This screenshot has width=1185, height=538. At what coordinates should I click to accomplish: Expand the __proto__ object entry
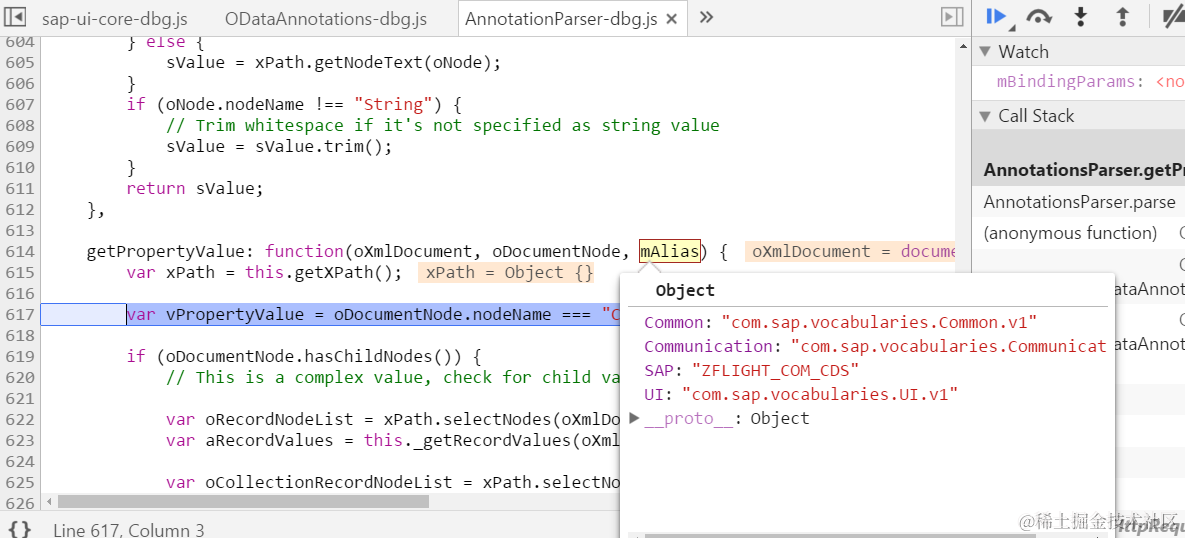[635, 418]
